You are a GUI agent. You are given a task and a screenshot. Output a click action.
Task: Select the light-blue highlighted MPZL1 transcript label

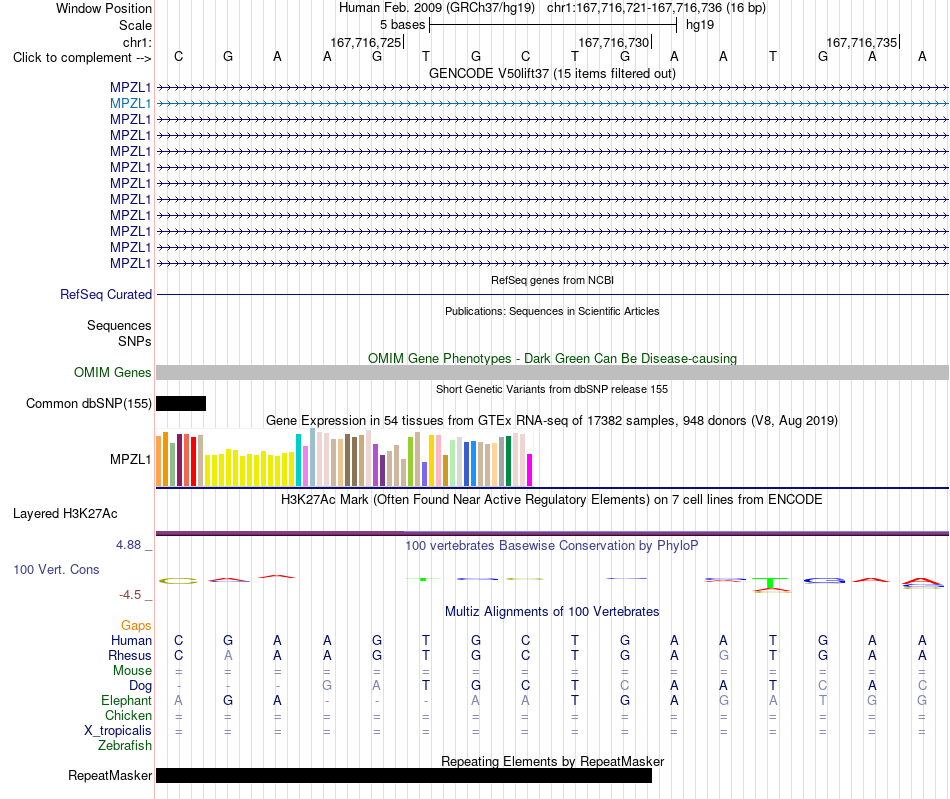130,104
